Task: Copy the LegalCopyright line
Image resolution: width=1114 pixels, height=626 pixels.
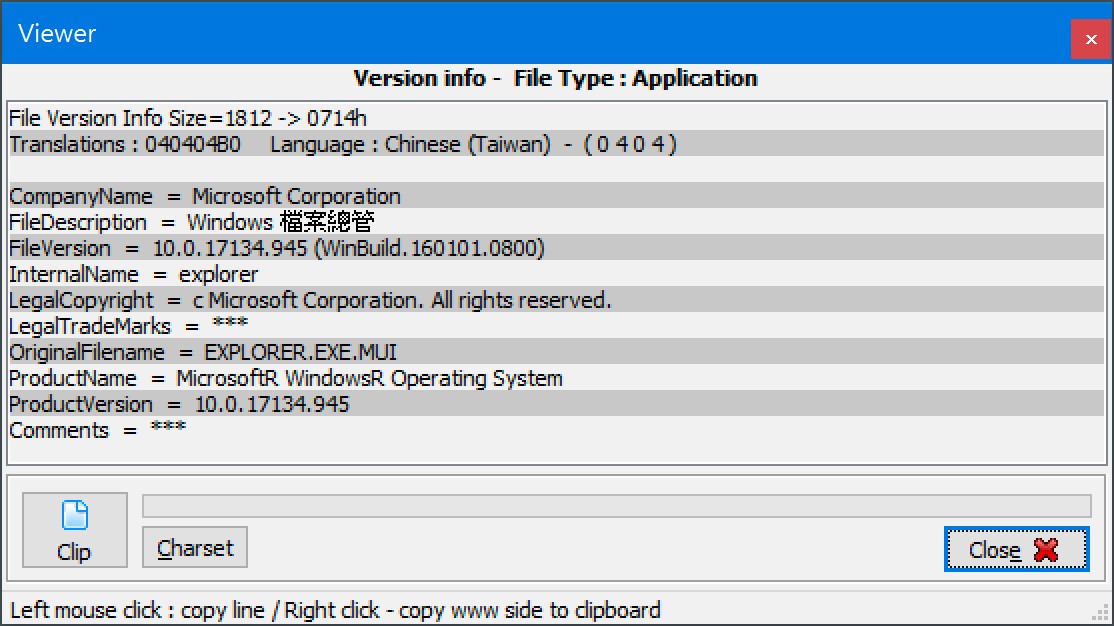Action: point(557,300)
